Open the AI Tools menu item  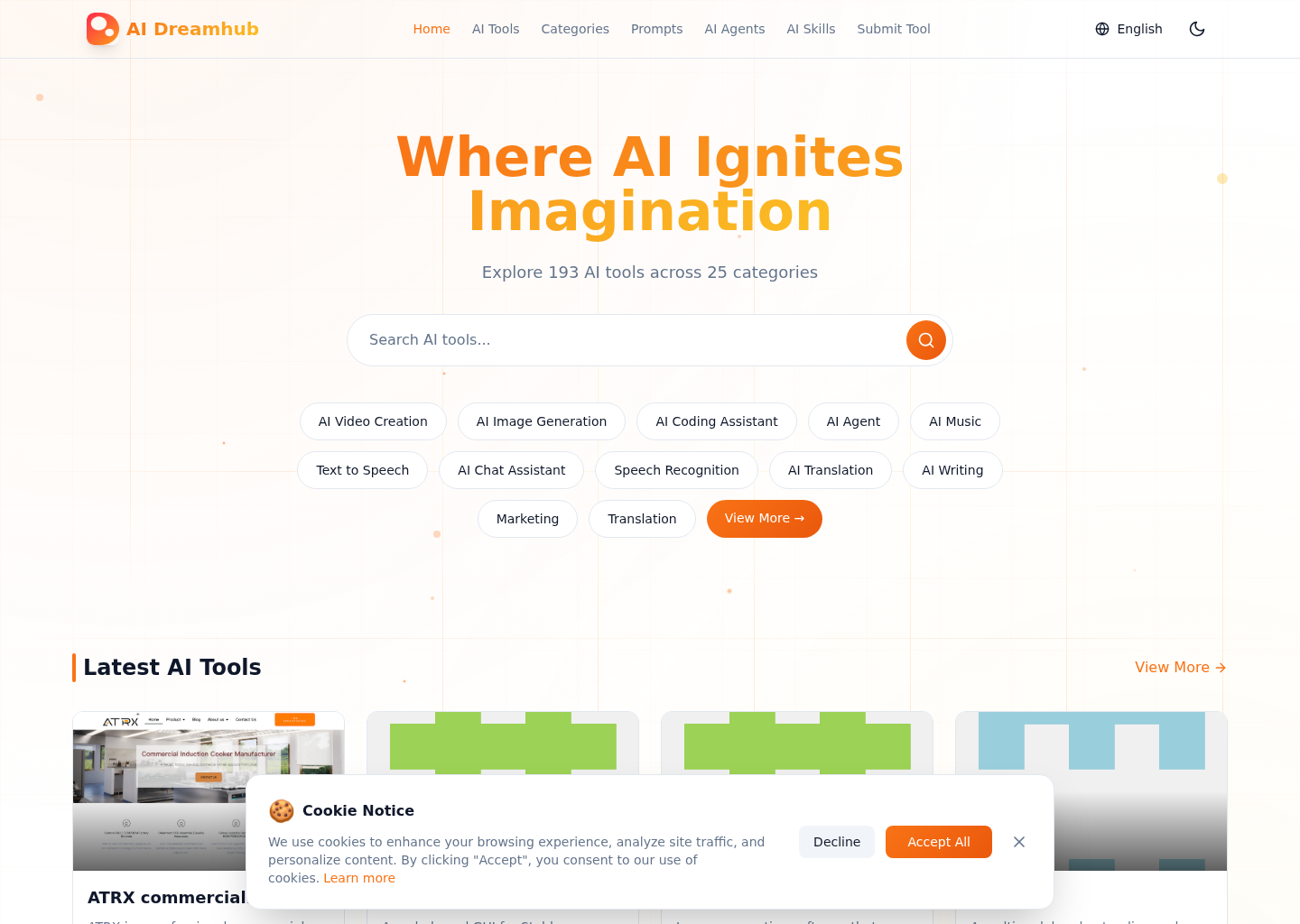(x=496, y=29)
